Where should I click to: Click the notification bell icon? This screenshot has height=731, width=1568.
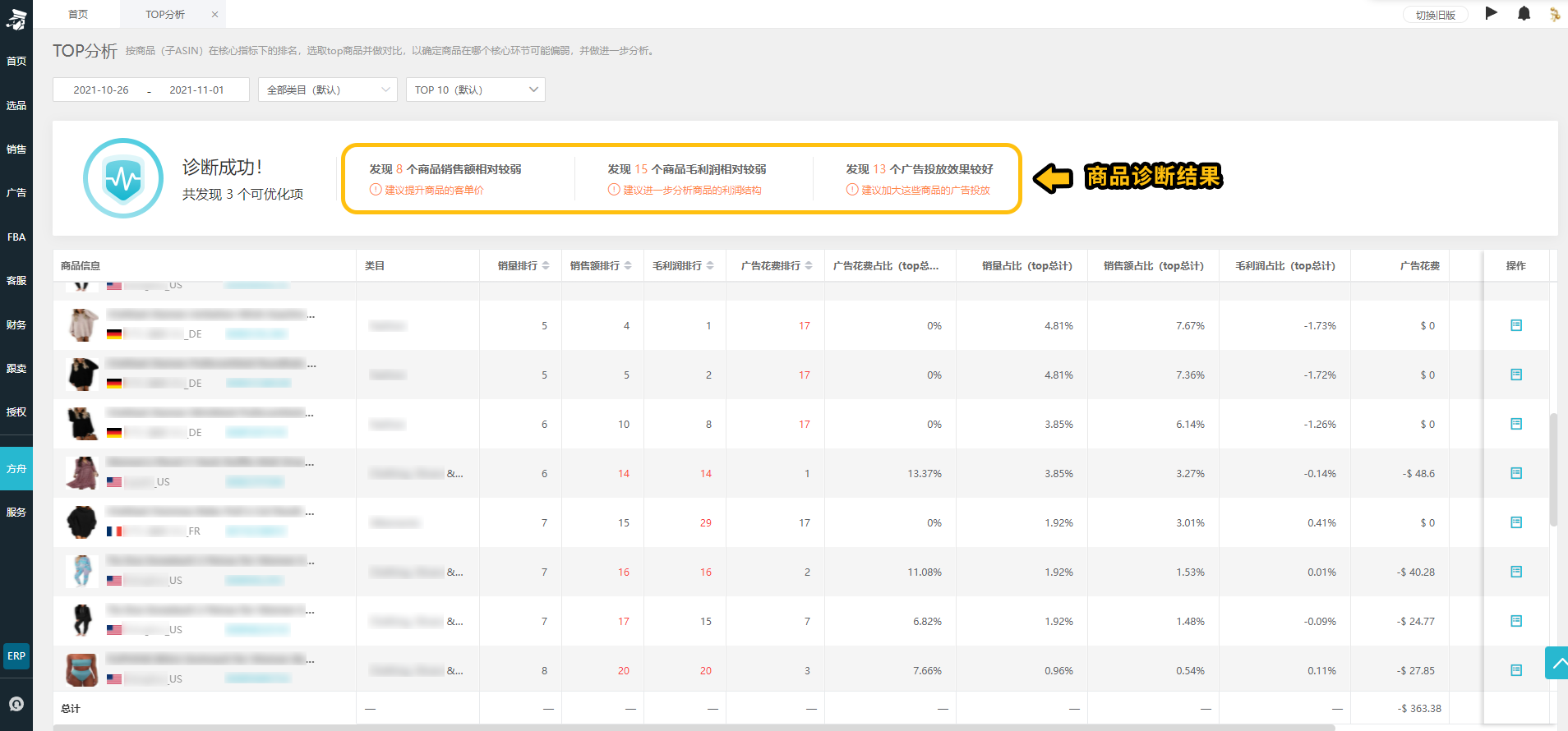click(x=1524, y=13)
